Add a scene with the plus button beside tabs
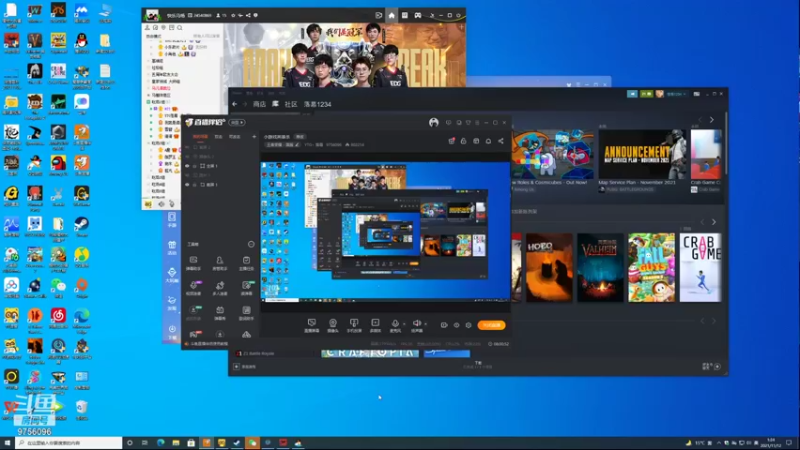This screenshot has height=450, width=800. pos(254,137)
